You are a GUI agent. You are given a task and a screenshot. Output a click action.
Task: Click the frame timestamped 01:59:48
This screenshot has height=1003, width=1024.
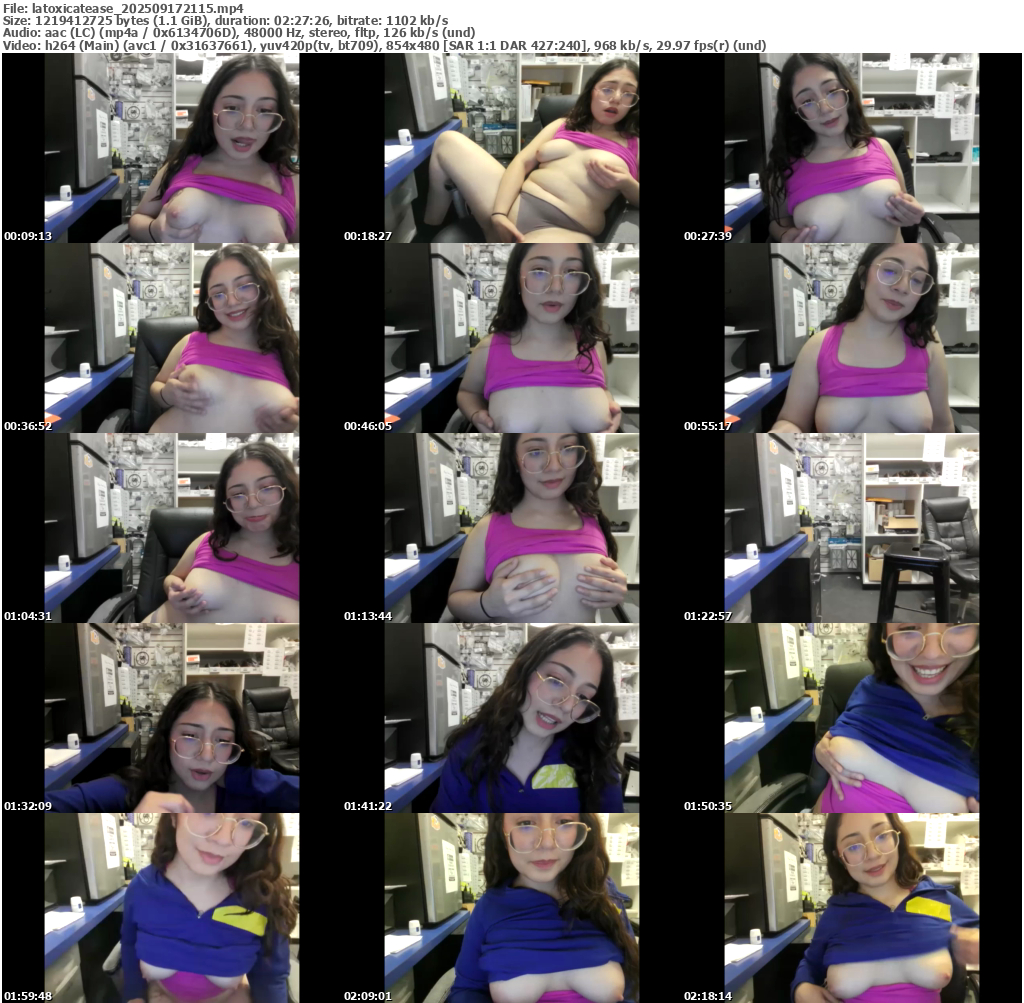172,908
